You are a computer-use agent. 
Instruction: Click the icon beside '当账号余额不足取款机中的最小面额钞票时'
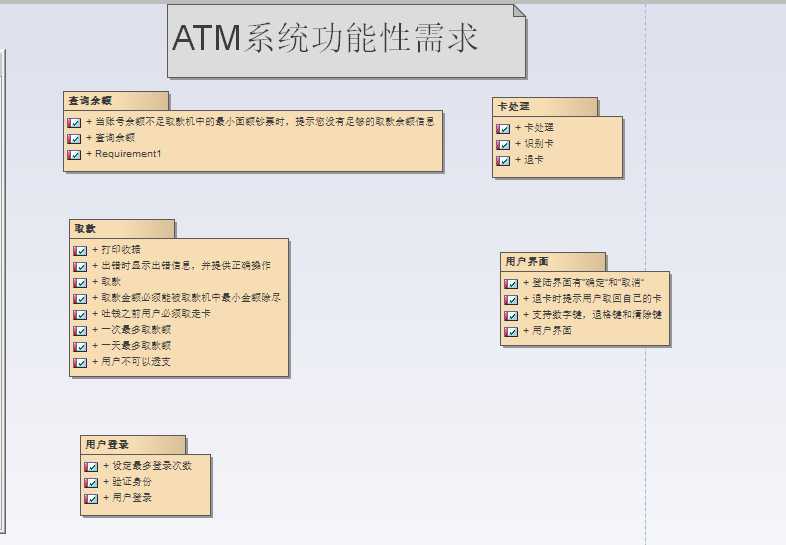coord(74,122)
